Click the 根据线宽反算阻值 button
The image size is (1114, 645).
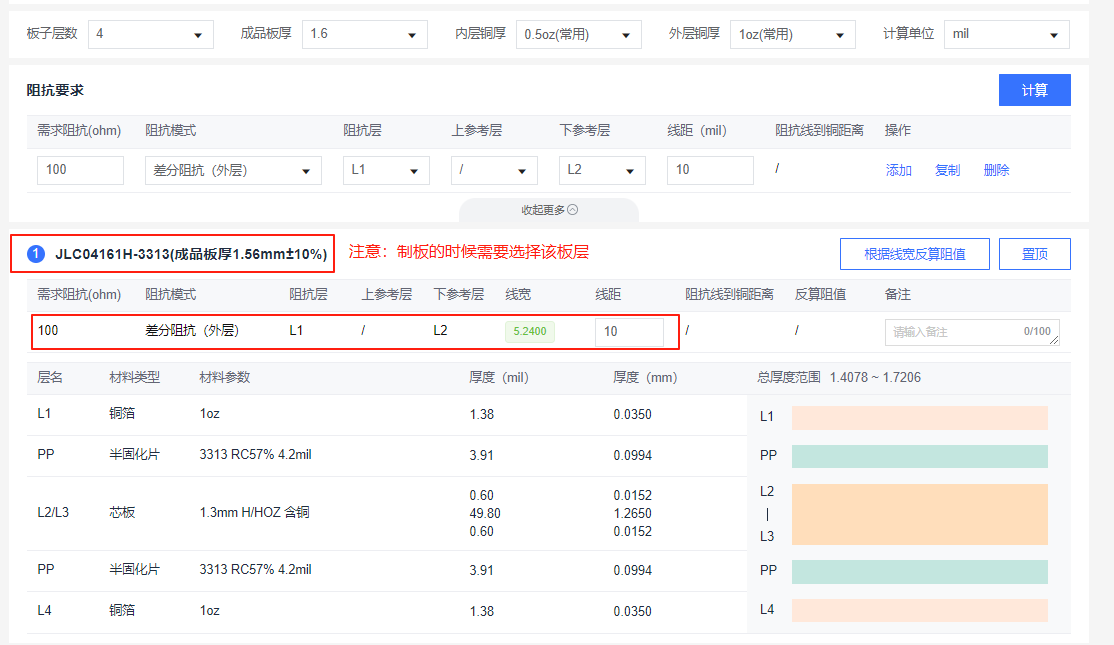pos(914,254)
